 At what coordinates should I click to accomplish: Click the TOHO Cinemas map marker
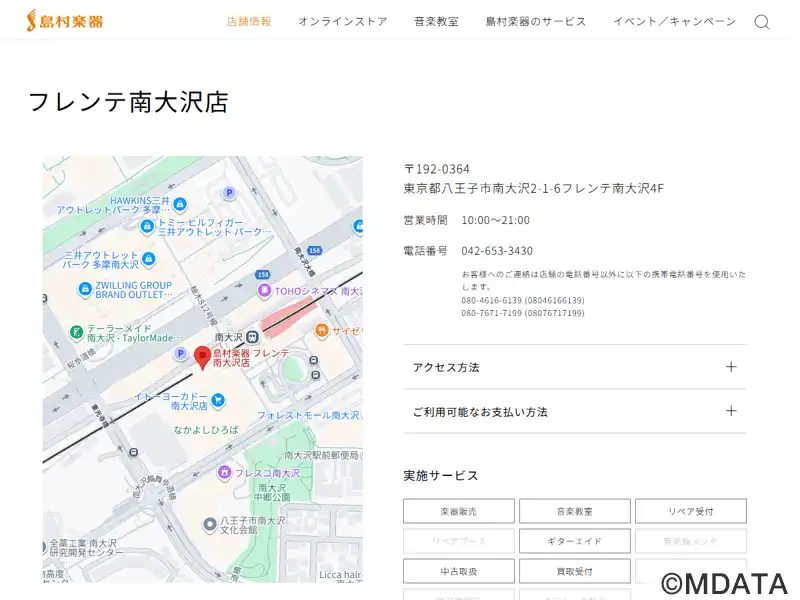[264, 291]
